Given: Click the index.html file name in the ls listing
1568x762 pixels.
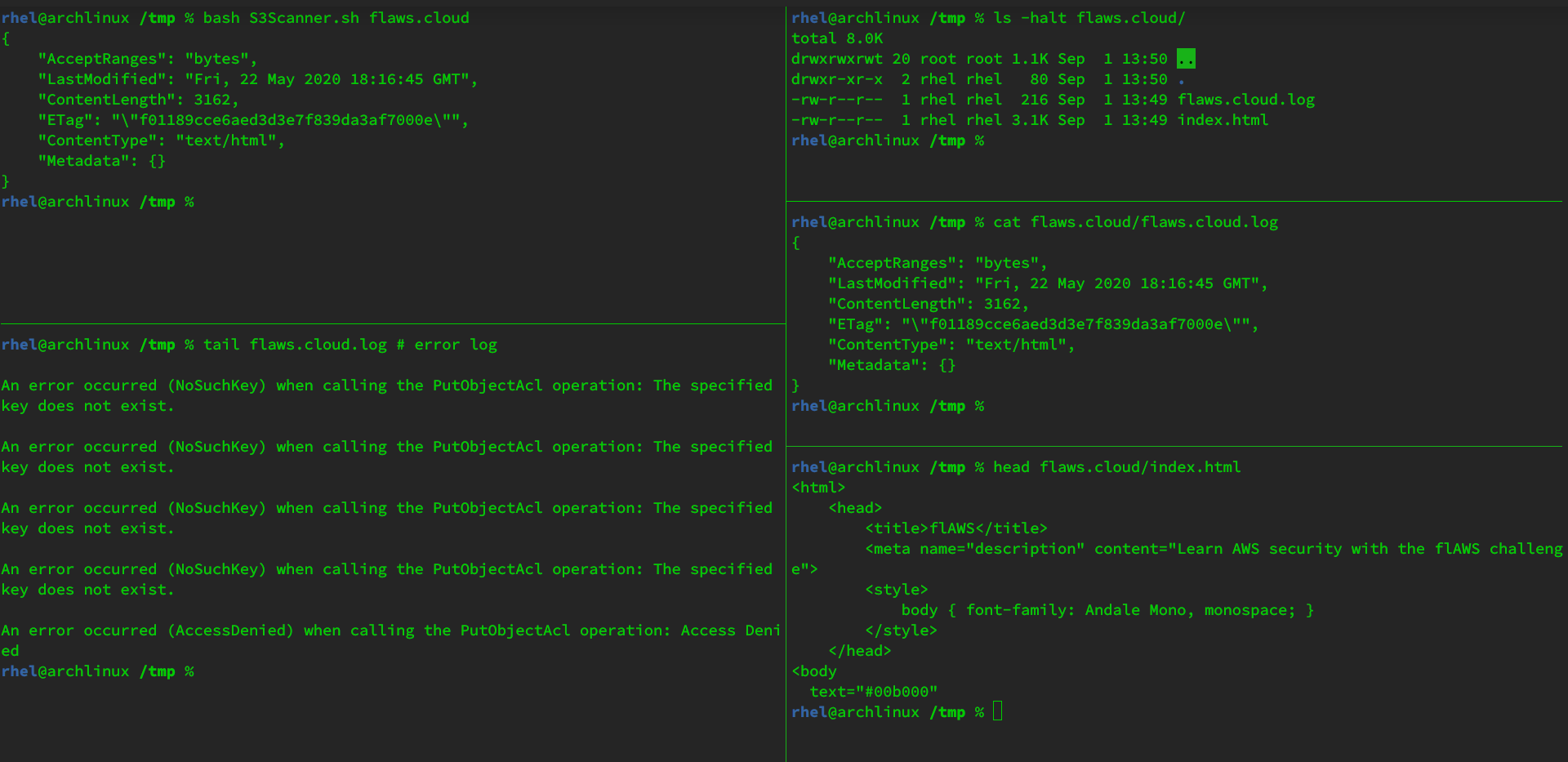Looking at the screenshot, I should [1223, 120].
